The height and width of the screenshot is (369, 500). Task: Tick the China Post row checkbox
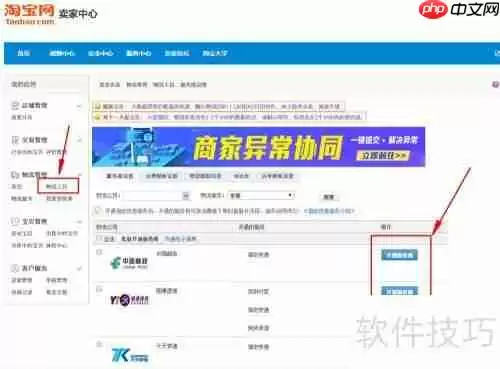click(x=99, y=252)
